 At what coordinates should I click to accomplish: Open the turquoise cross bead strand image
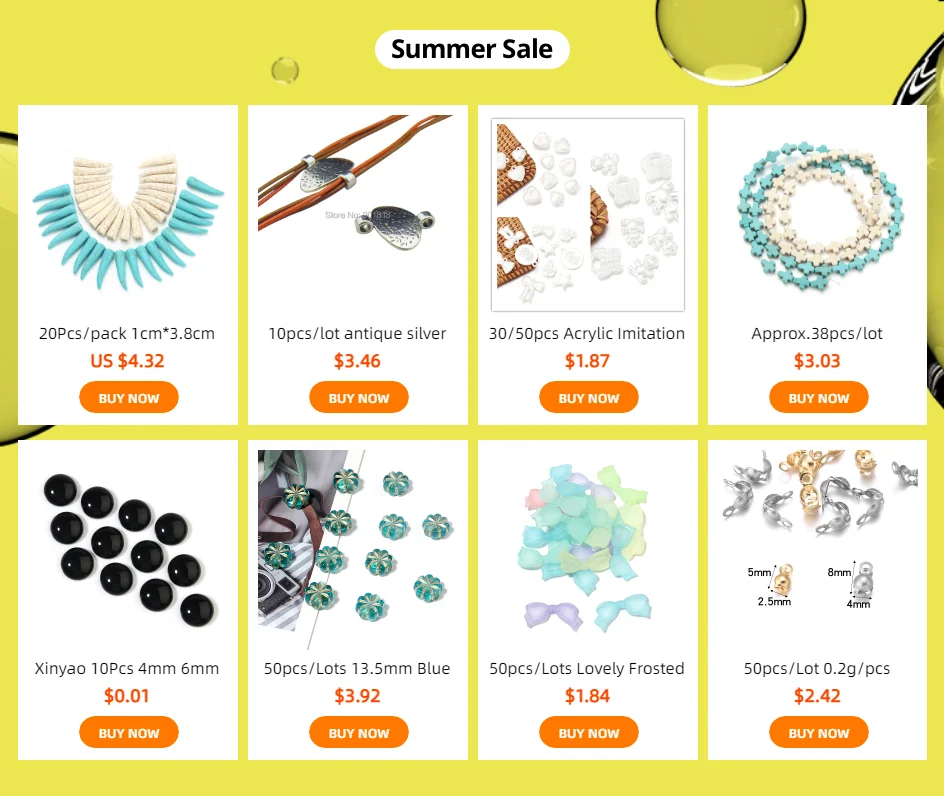pos(818,215)
